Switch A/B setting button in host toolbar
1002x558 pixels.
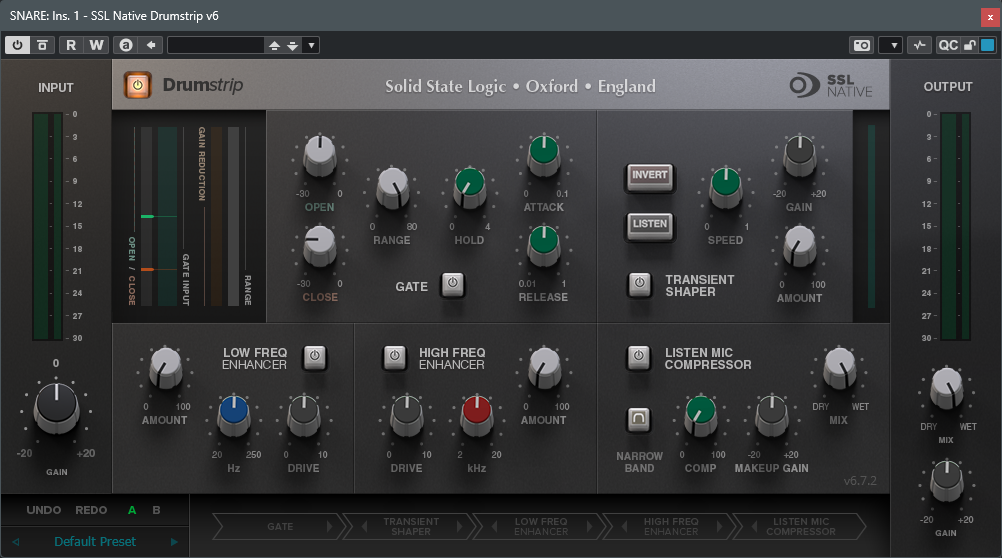(126, 45)
